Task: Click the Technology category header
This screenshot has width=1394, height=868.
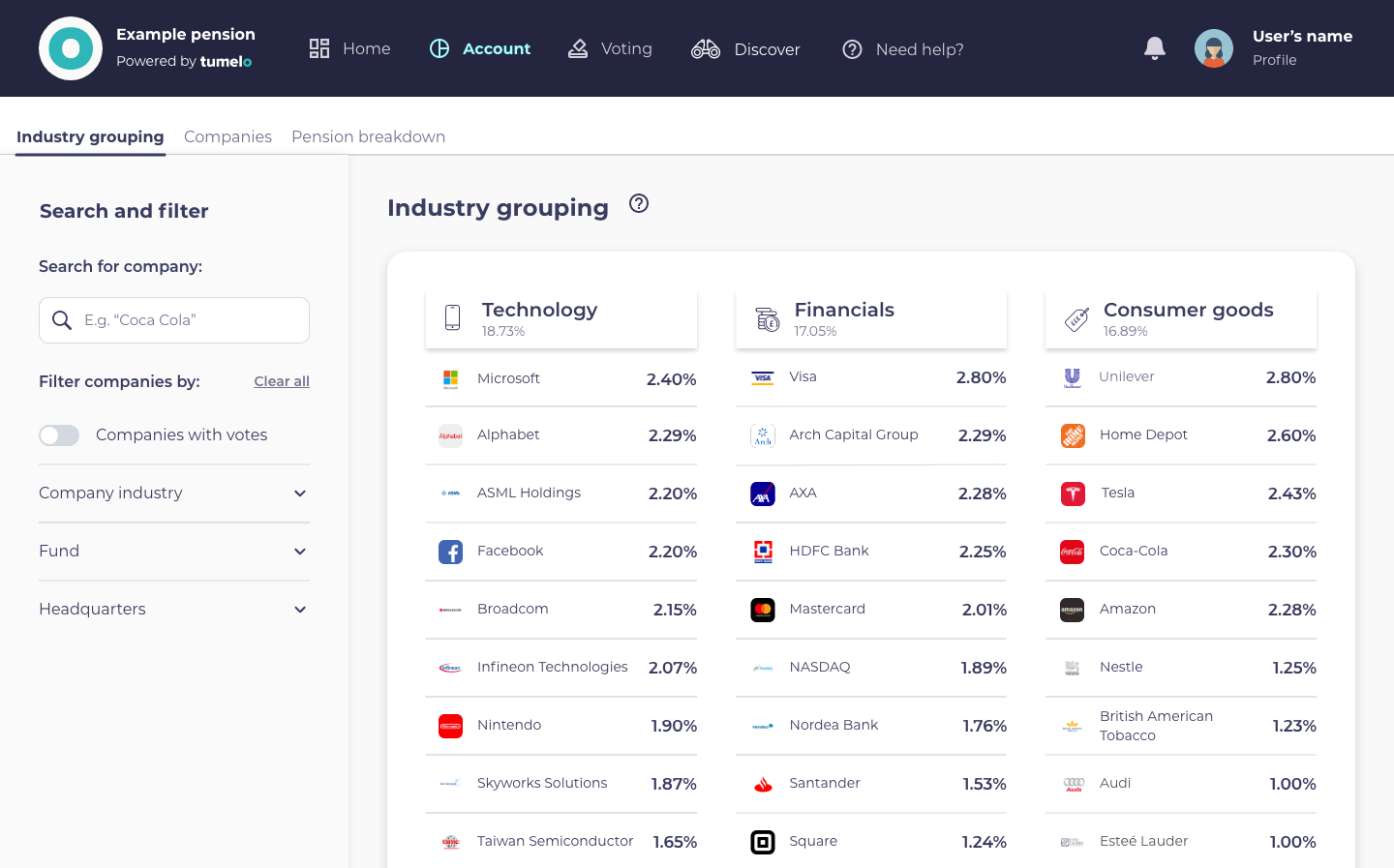Action: tap(561, 318)
